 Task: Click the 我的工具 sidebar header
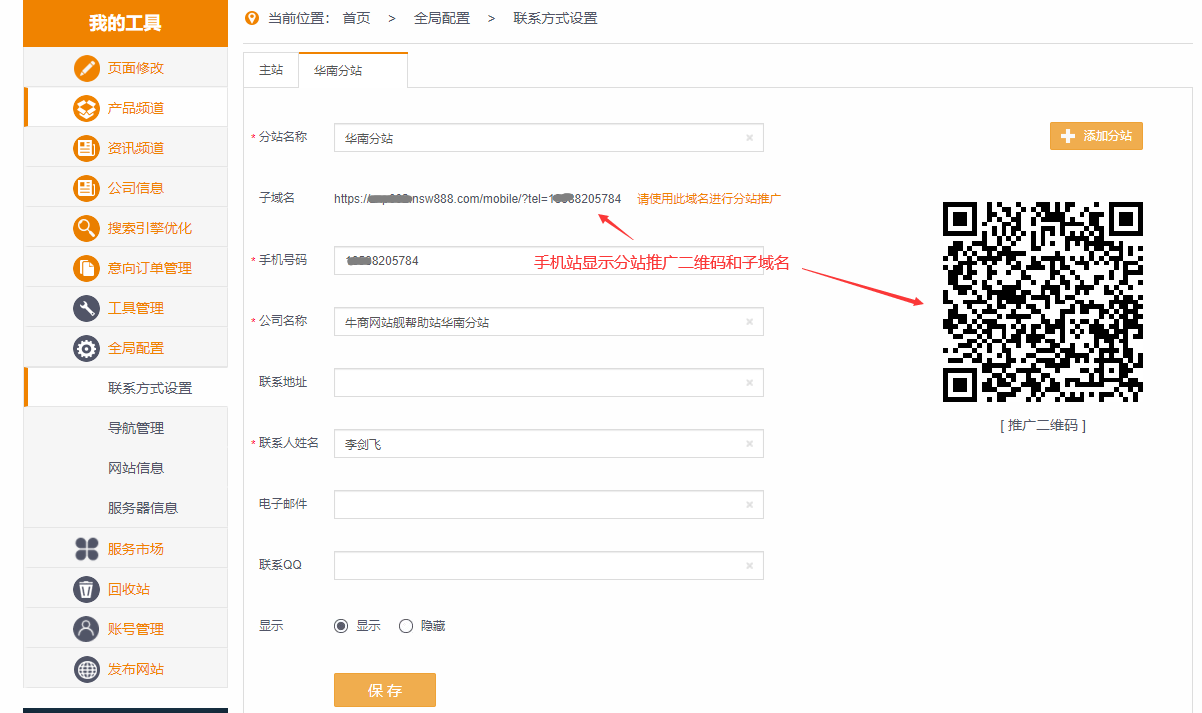point(125,23)
